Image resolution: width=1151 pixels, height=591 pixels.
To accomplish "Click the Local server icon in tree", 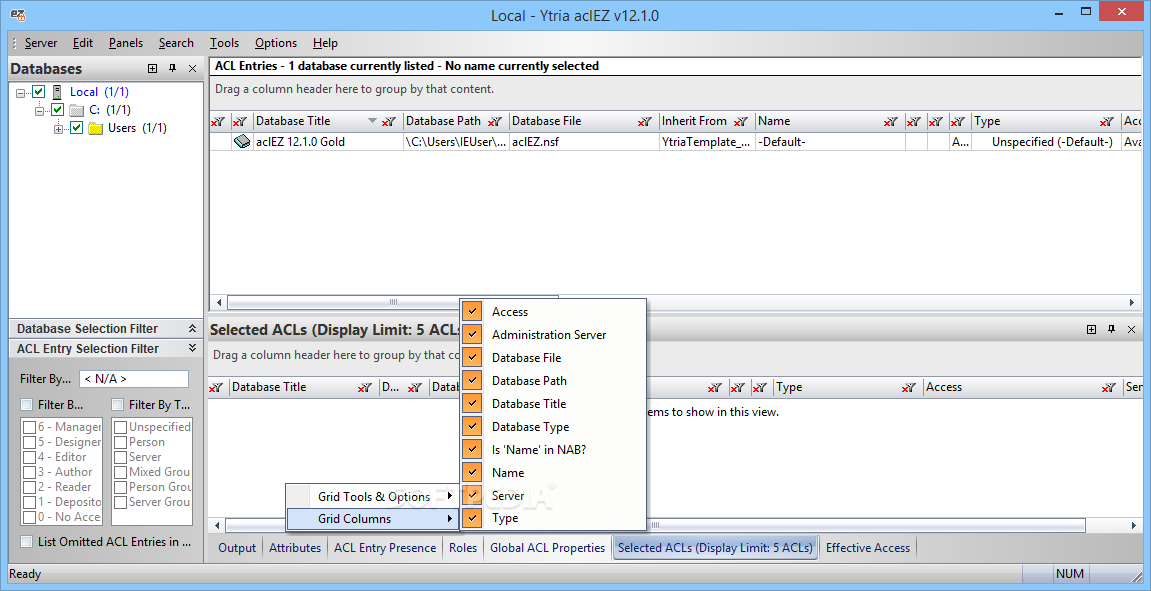I will click(x=57, y=92).
